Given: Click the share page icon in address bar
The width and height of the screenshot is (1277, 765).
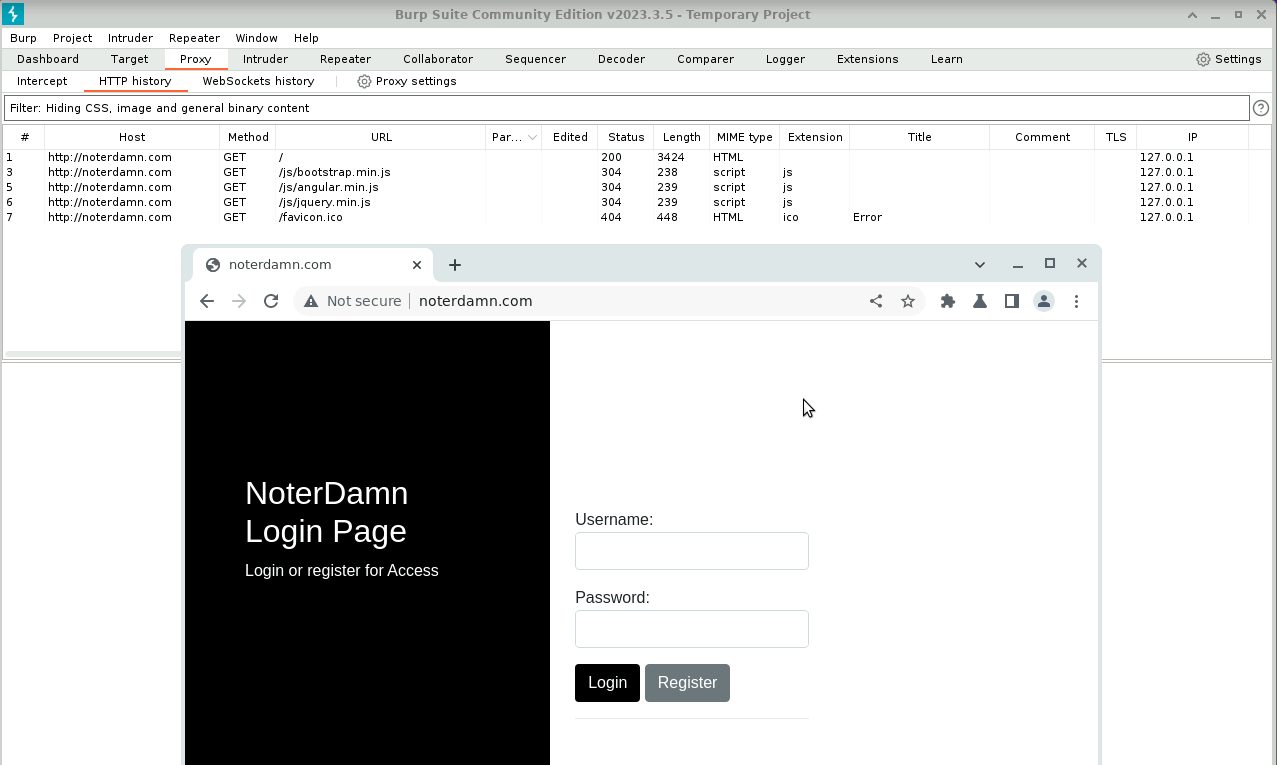Looking at the screenshot, I should tap(876, 301).
